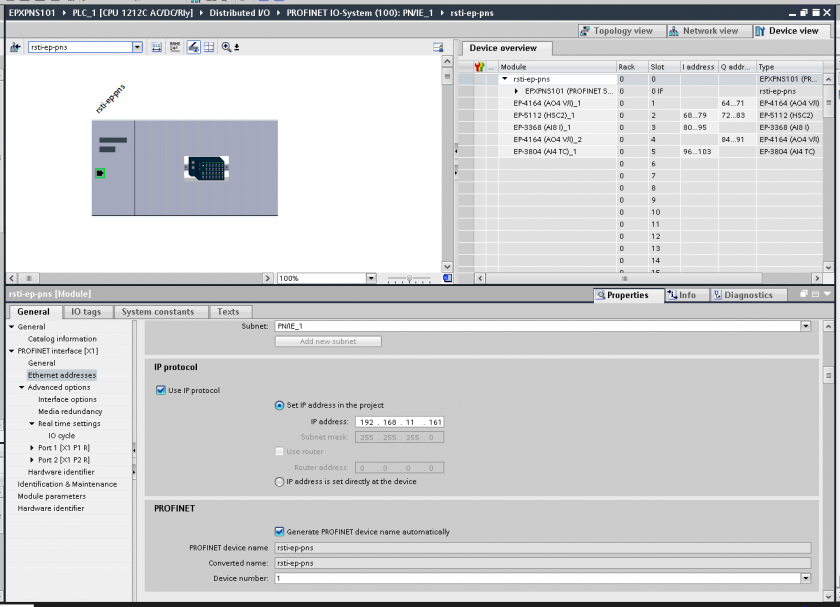The height and width of the screenshot is (607, 840).
Task: Click the Add new subnet button
Action: click(x=328, y=341)
